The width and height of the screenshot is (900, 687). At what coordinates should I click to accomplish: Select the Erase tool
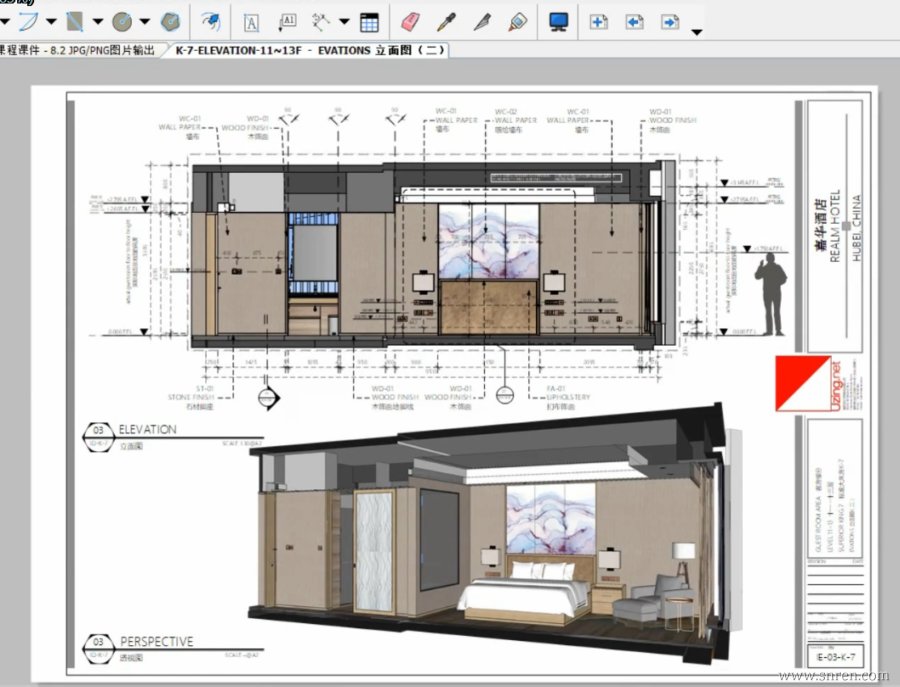pos(410,22)
